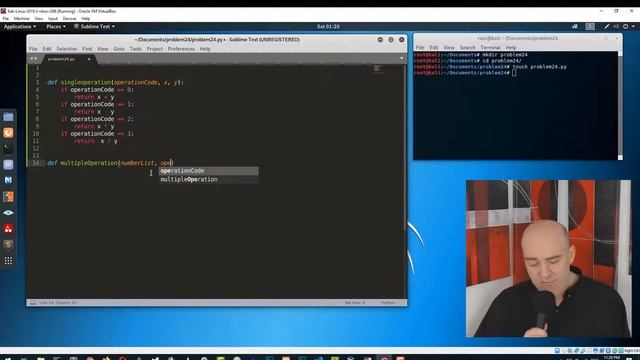This screenshot has width=640, height=360.
Task: Click the pen icon in the top panel
Action: 607,27
